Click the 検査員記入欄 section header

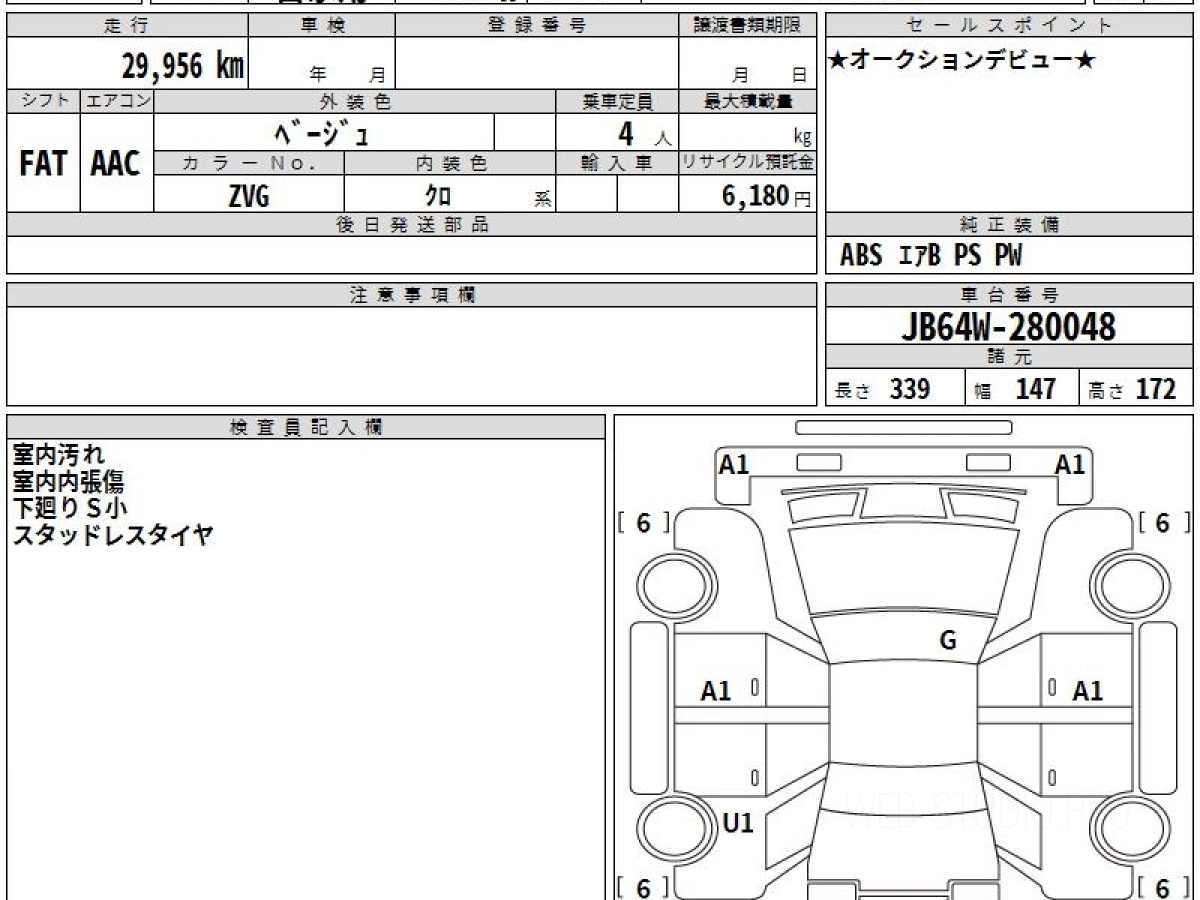click(x=305, y=427)
